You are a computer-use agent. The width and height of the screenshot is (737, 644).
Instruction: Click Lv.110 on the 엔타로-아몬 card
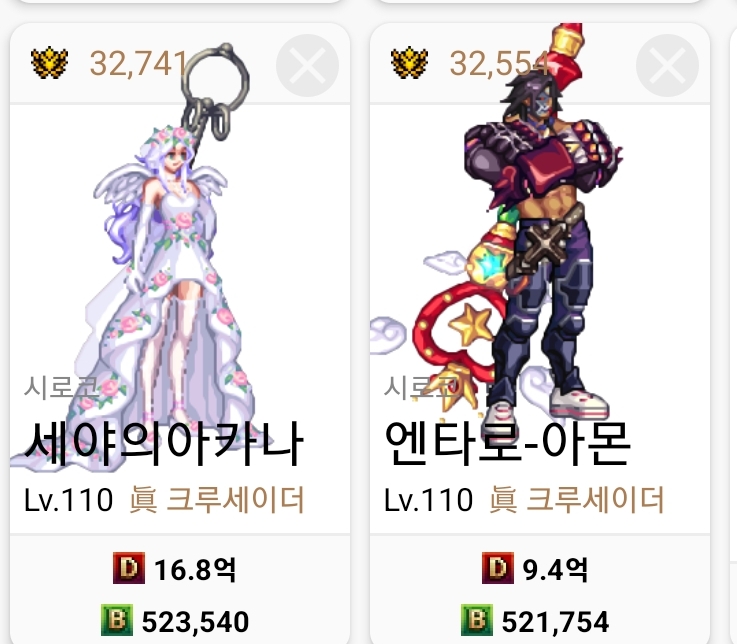click(x=428, y=500)
